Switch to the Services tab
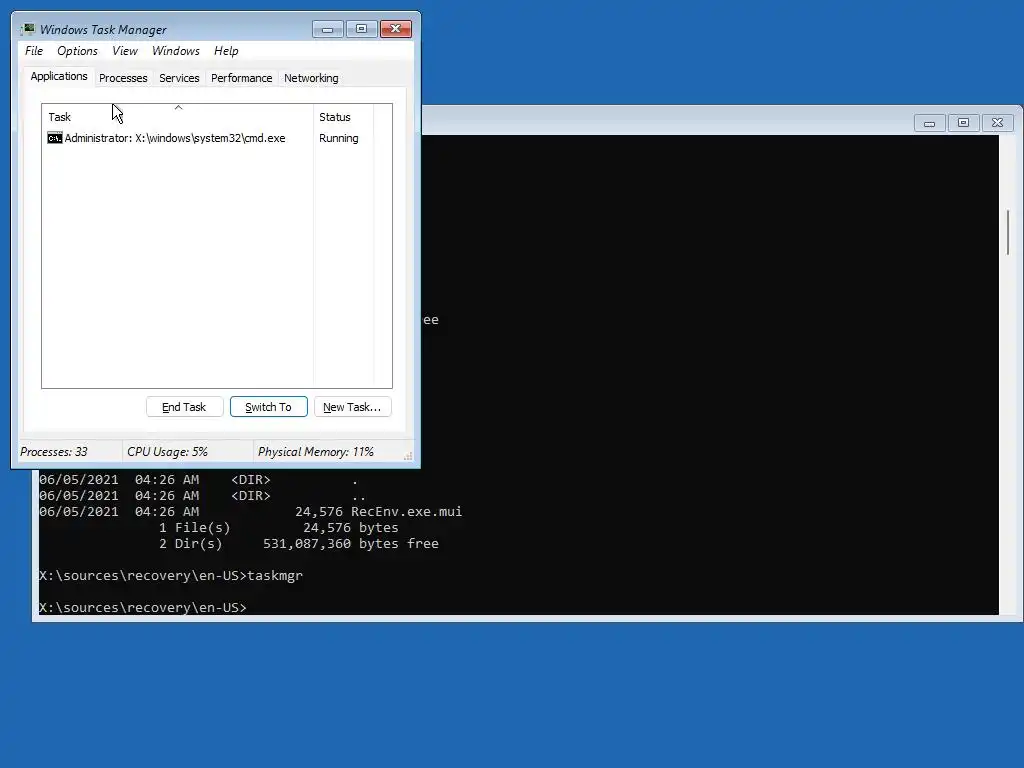 coord(179,78)
